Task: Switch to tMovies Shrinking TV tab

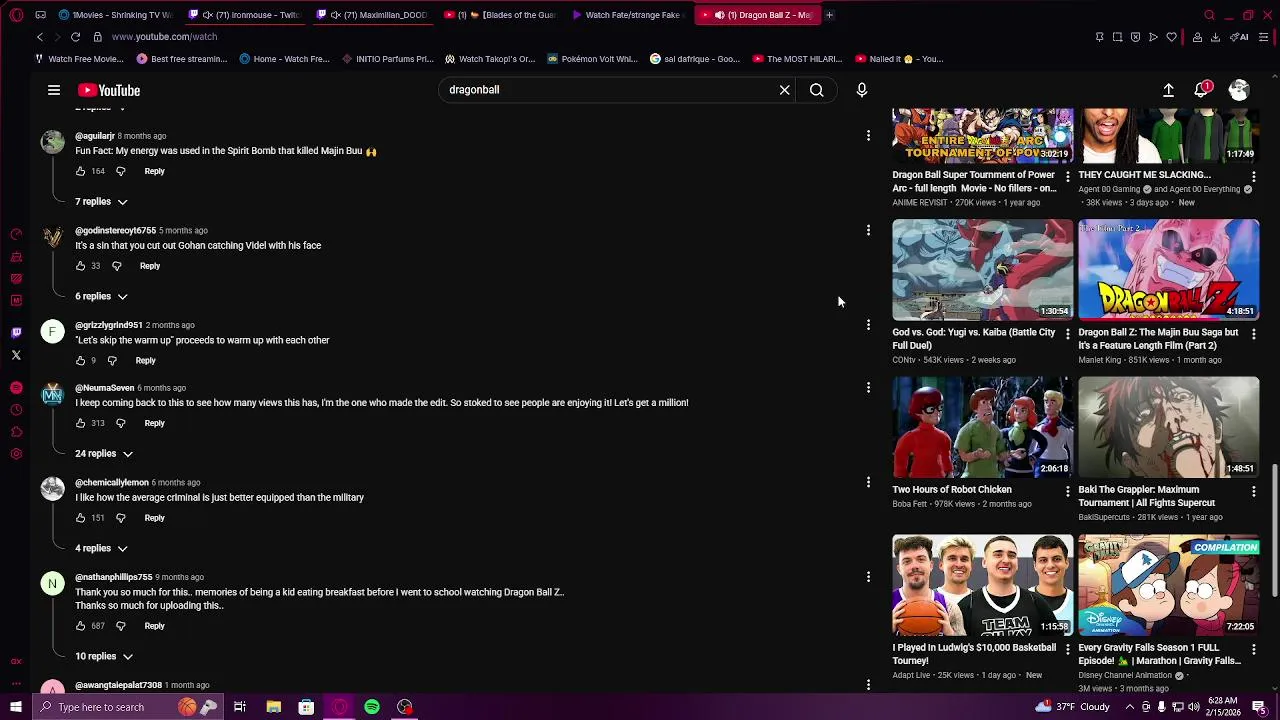Action: pyautogui.click(x=116, y=15)
